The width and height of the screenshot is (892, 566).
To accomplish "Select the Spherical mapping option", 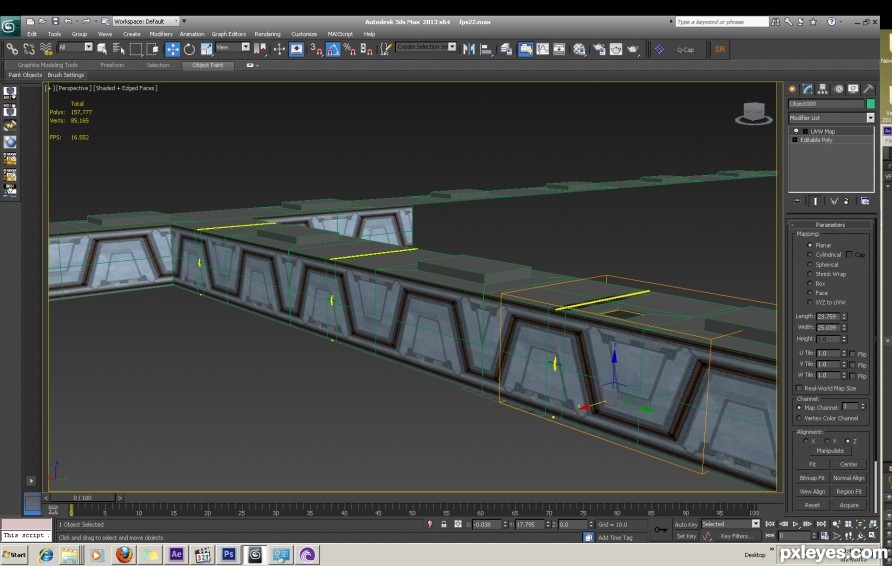I will pos(810,264).
